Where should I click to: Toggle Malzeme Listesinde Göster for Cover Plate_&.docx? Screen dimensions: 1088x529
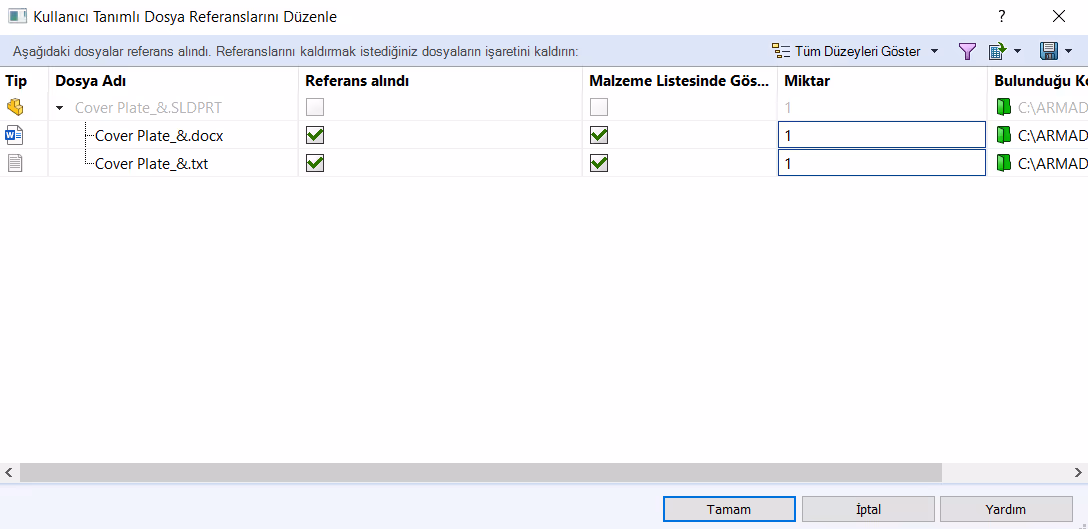tap(599, 135)
